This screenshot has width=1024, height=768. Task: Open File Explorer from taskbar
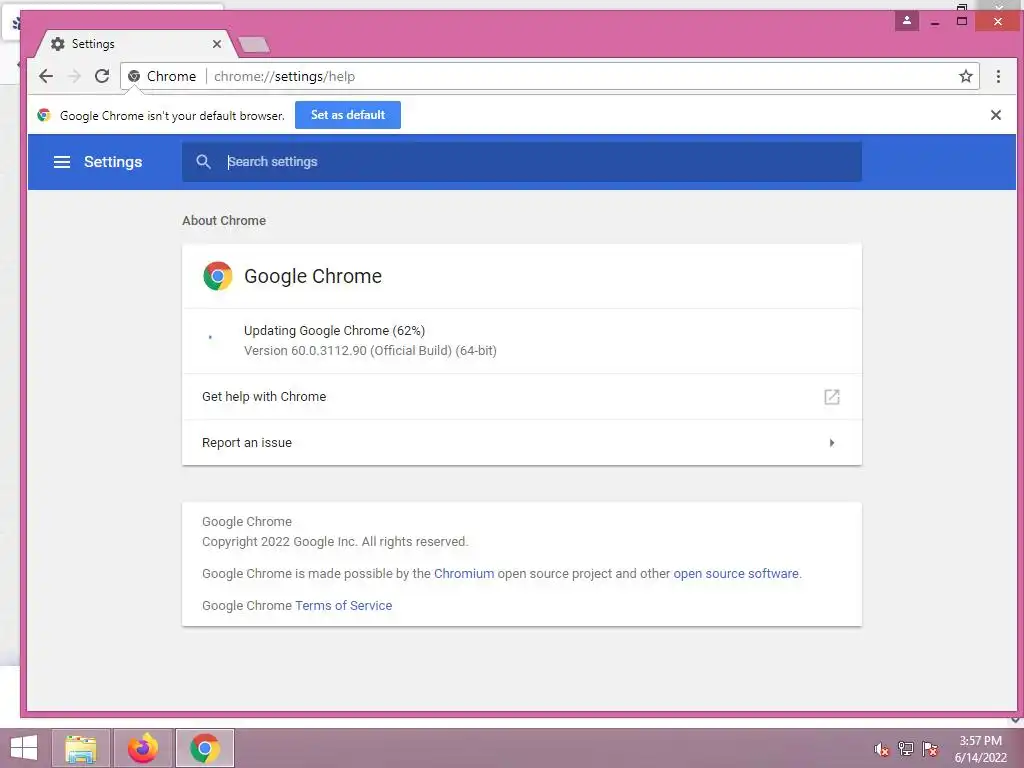[81, 748]
